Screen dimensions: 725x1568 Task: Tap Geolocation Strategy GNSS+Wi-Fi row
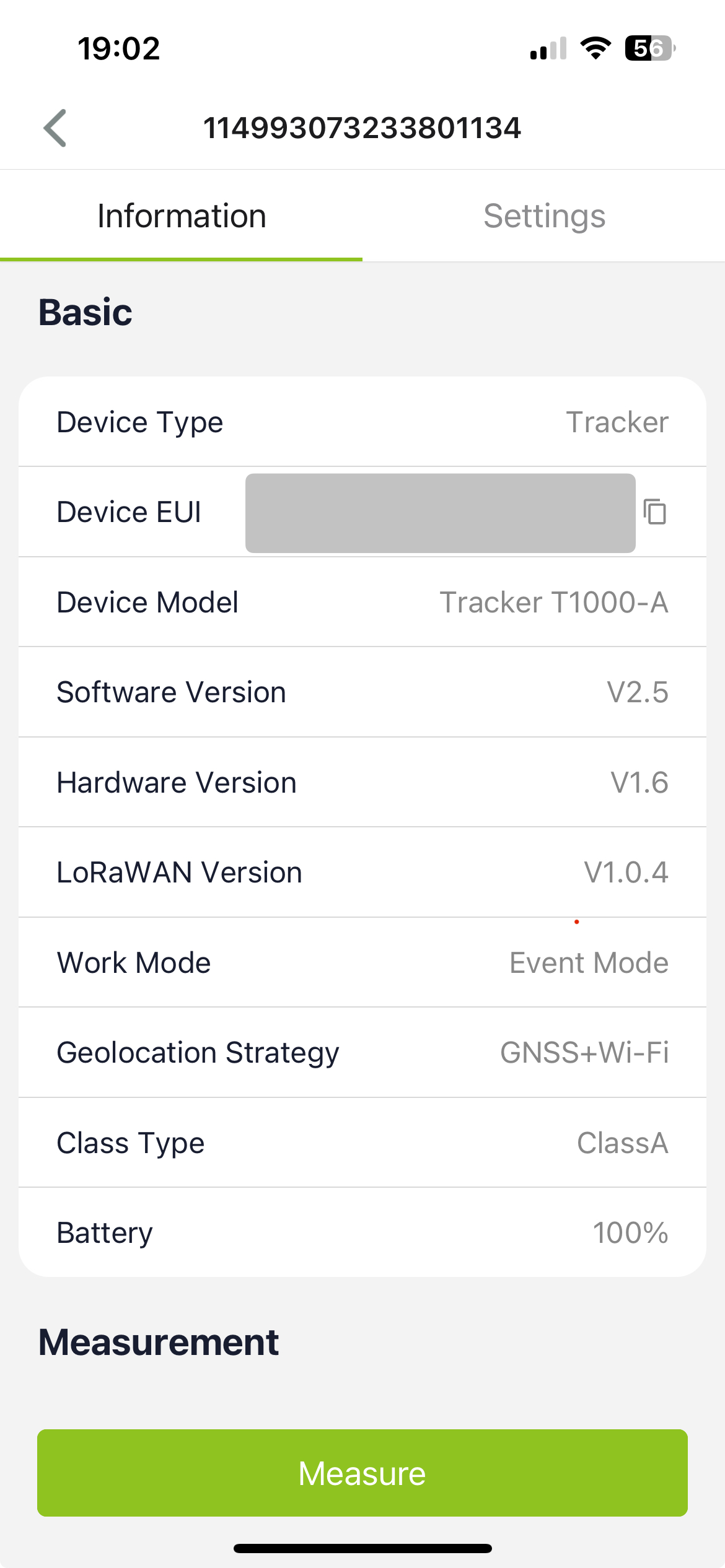click(362, 1052)
